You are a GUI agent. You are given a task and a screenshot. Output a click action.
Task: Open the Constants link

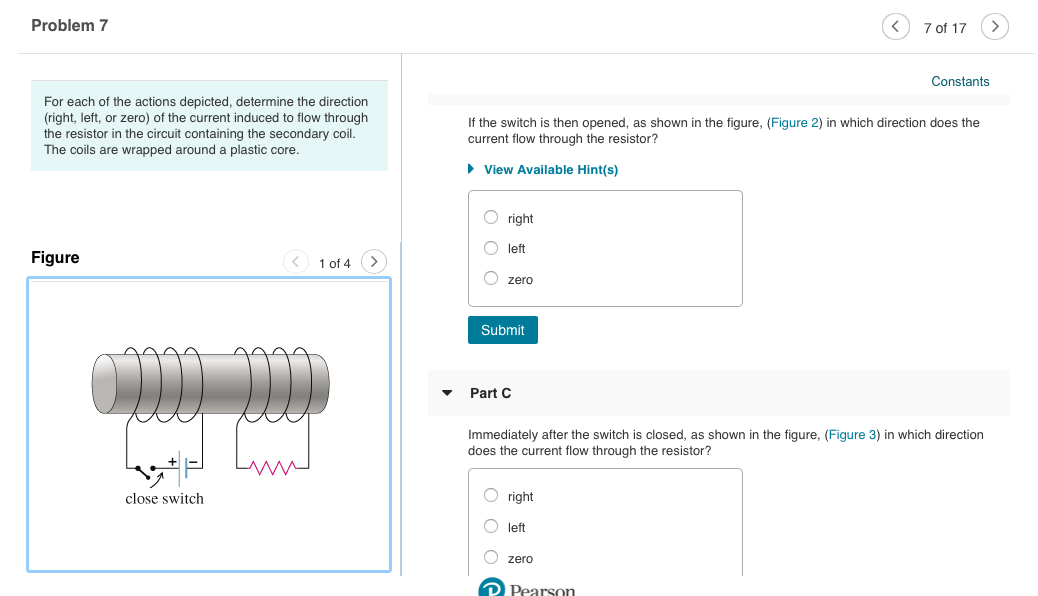[x=959, y=81]
